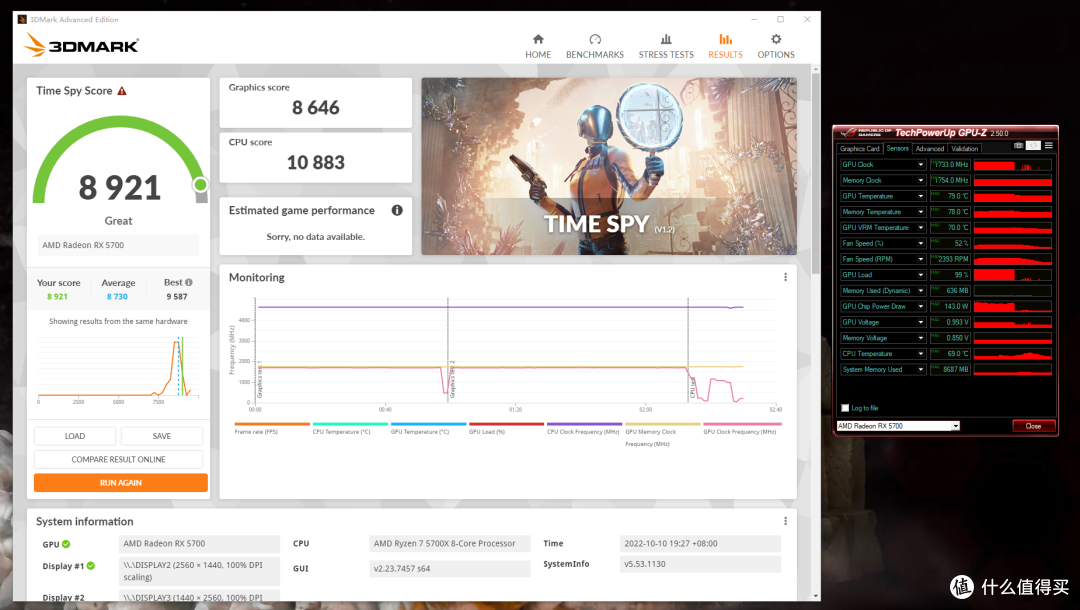Open the OPTIONS gear in 3DMark
The image size is (1080, 610).
coord(775,45)
